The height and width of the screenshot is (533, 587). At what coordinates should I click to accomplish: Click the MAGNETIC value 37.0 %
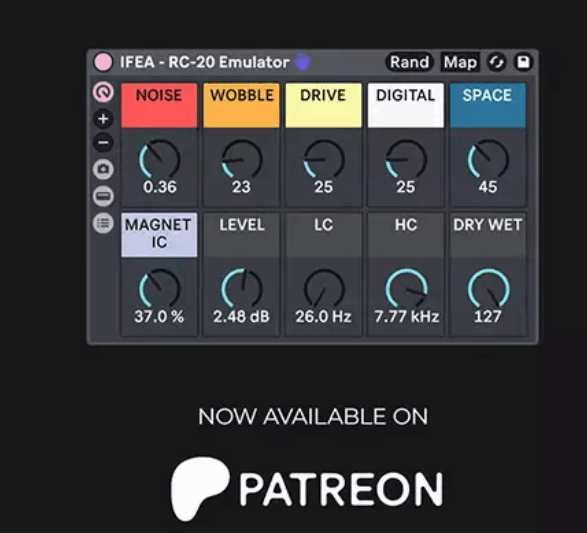click(159, 317)
